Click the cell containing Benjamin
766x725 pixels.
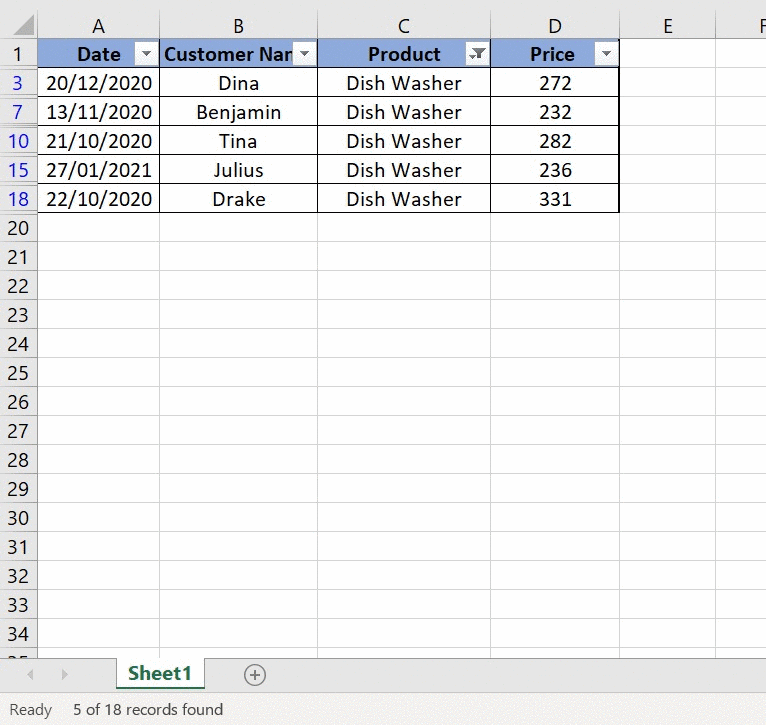pos(238,112)
